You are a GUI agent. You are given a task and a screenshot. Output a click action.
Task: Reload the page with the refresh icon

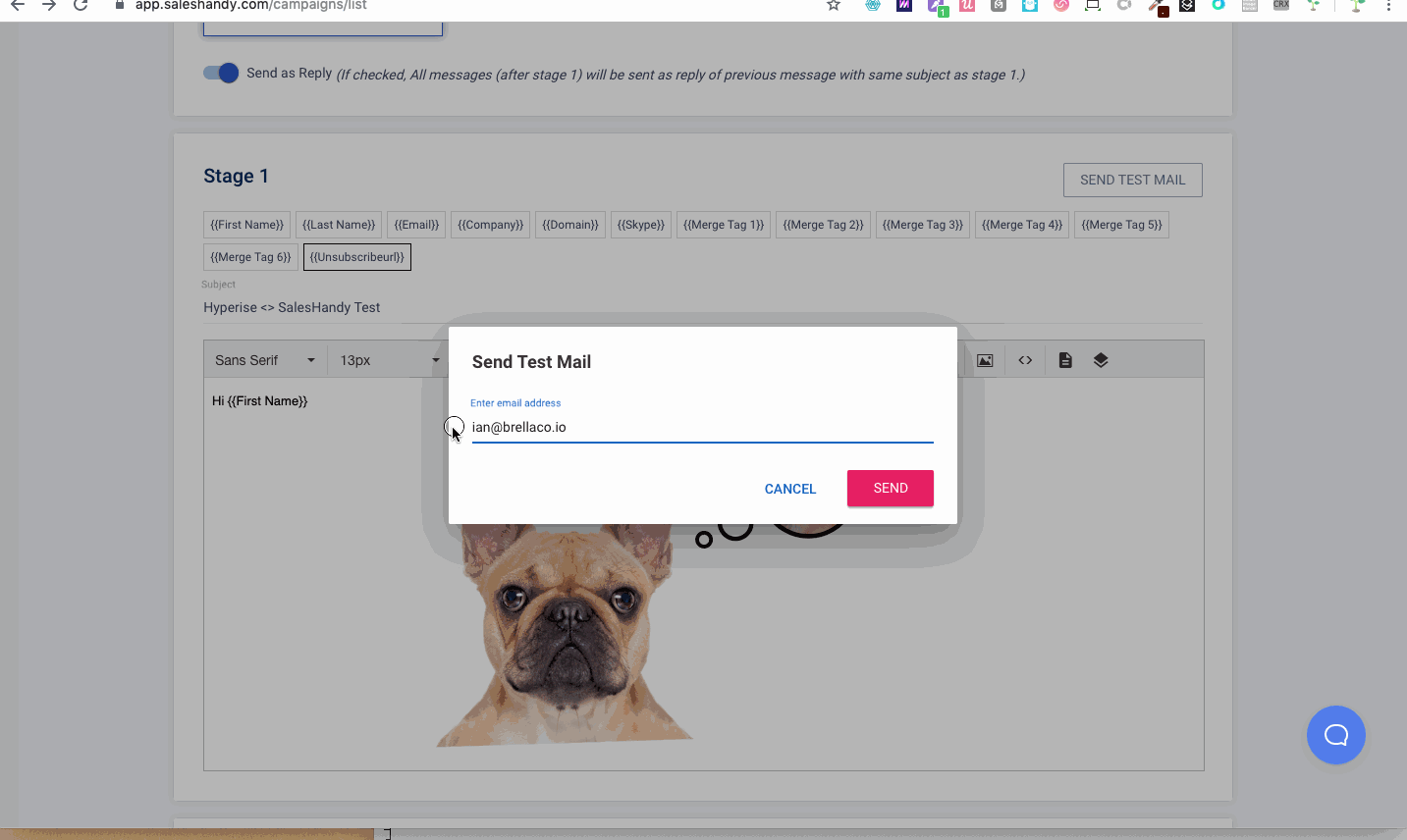click(x=81, y=5)
